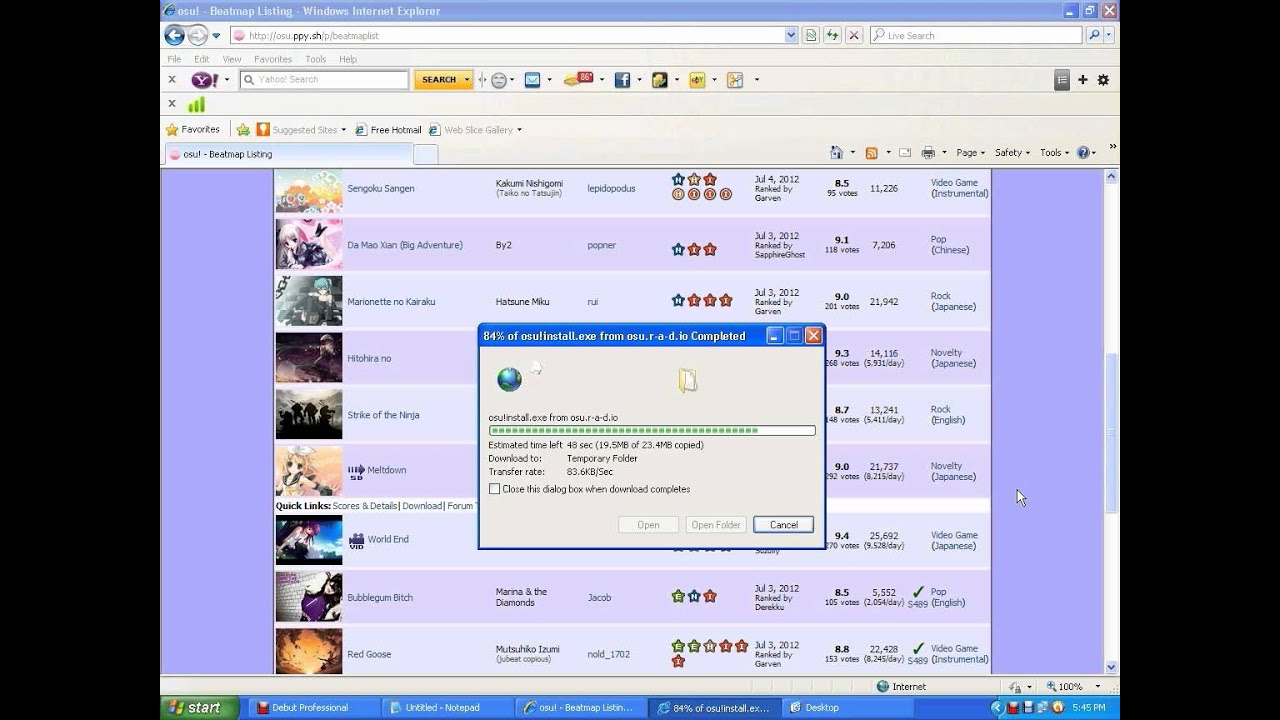Switch to Debut Professional in taskbar
Image resolution: width=1280 pixels, height=720 pixels.
(314, 708)
